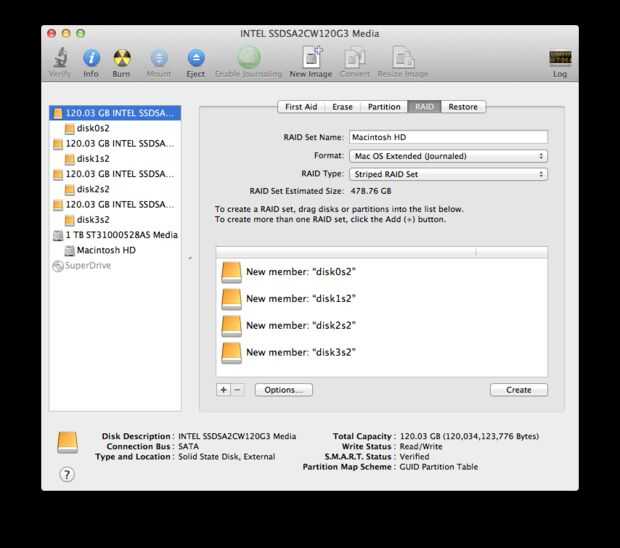Switch to the Partition tab

click(384, 107)
